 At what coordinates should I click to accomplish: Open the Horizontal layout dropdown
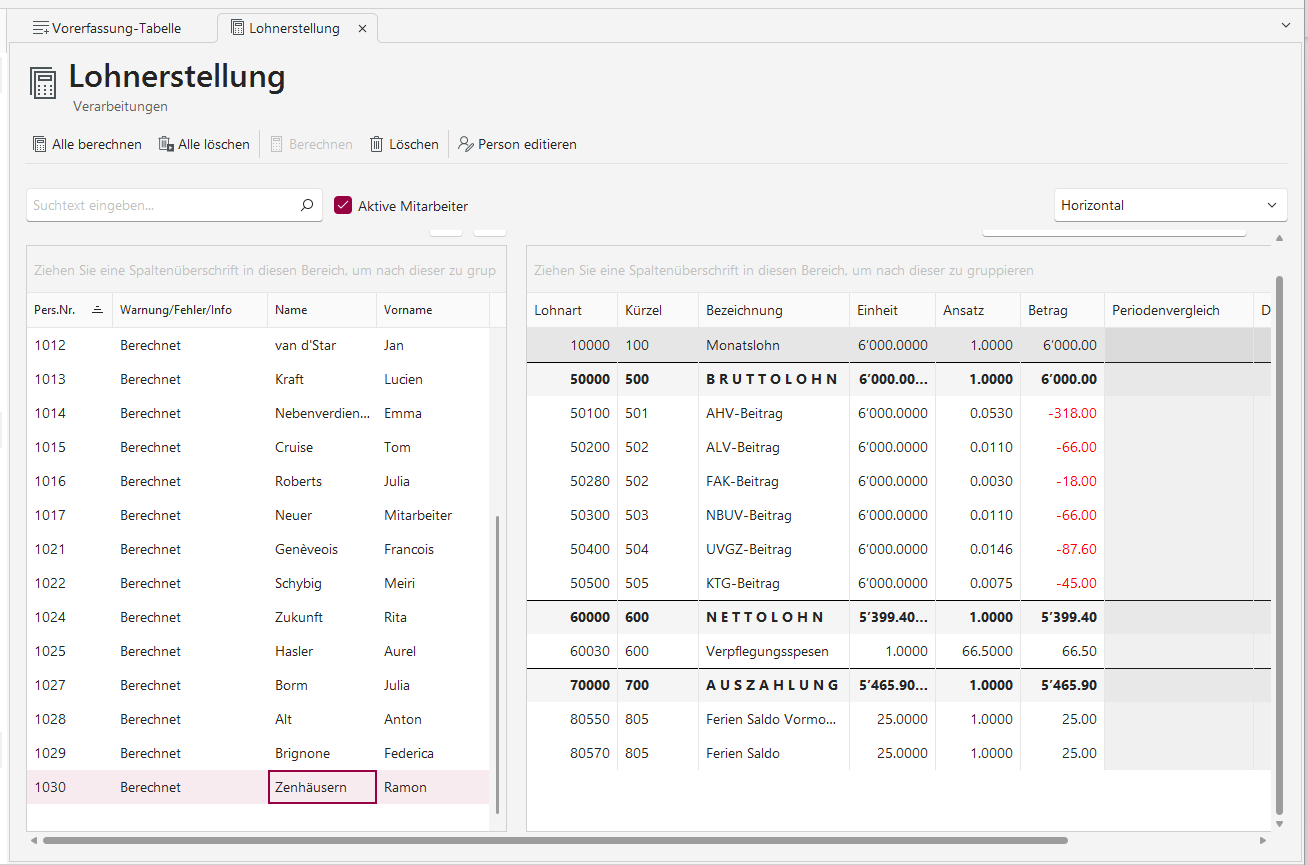pyautogui.click(x=1170, y=205)
